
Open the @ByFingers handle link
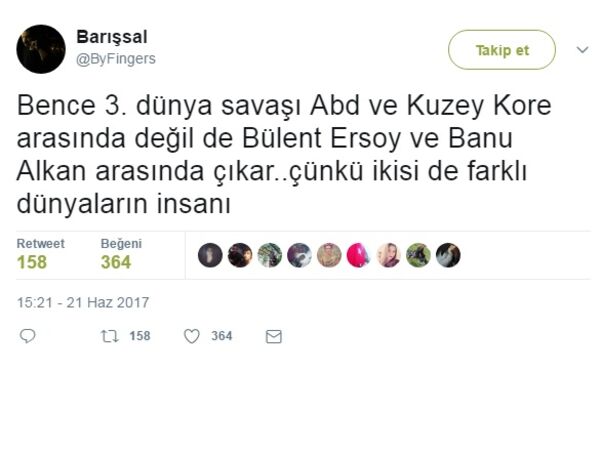coord(116,59)
